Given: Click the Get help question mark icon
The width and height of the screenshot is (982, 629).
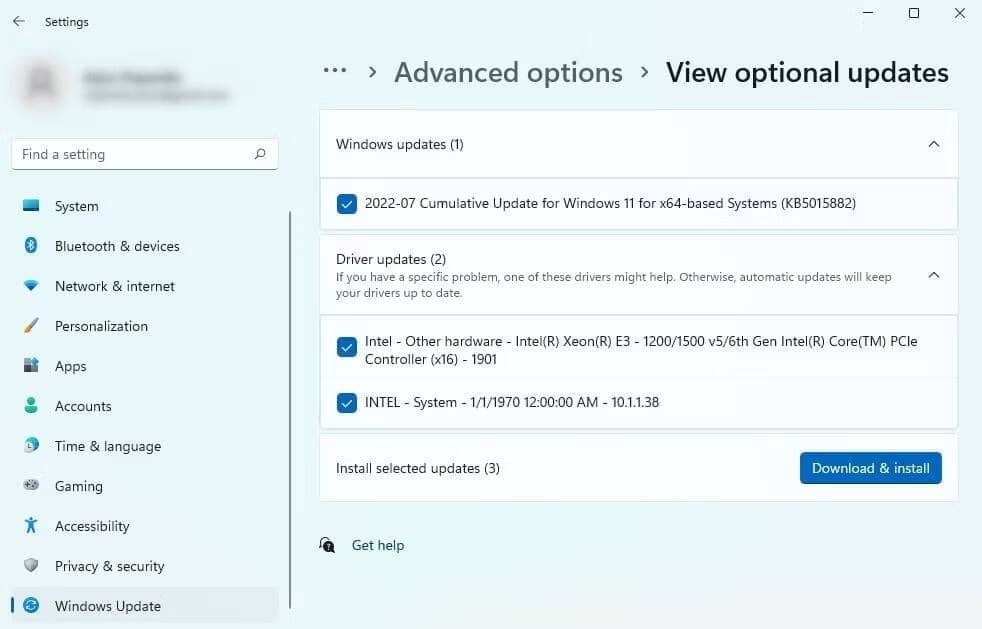Looking at the screenshot, I should point(327,545).
